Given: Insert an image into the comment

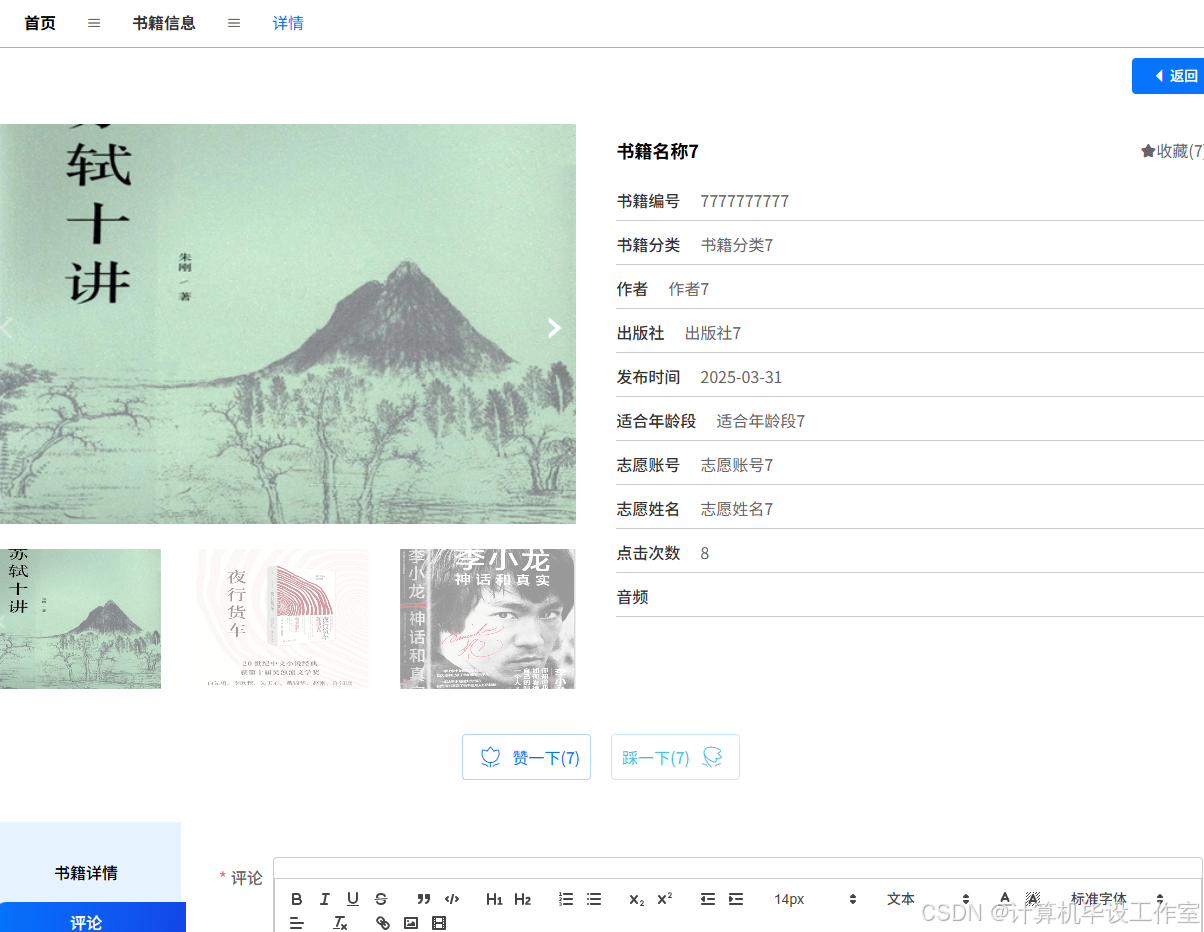Looking at the screenshot, I should point(411,923).
